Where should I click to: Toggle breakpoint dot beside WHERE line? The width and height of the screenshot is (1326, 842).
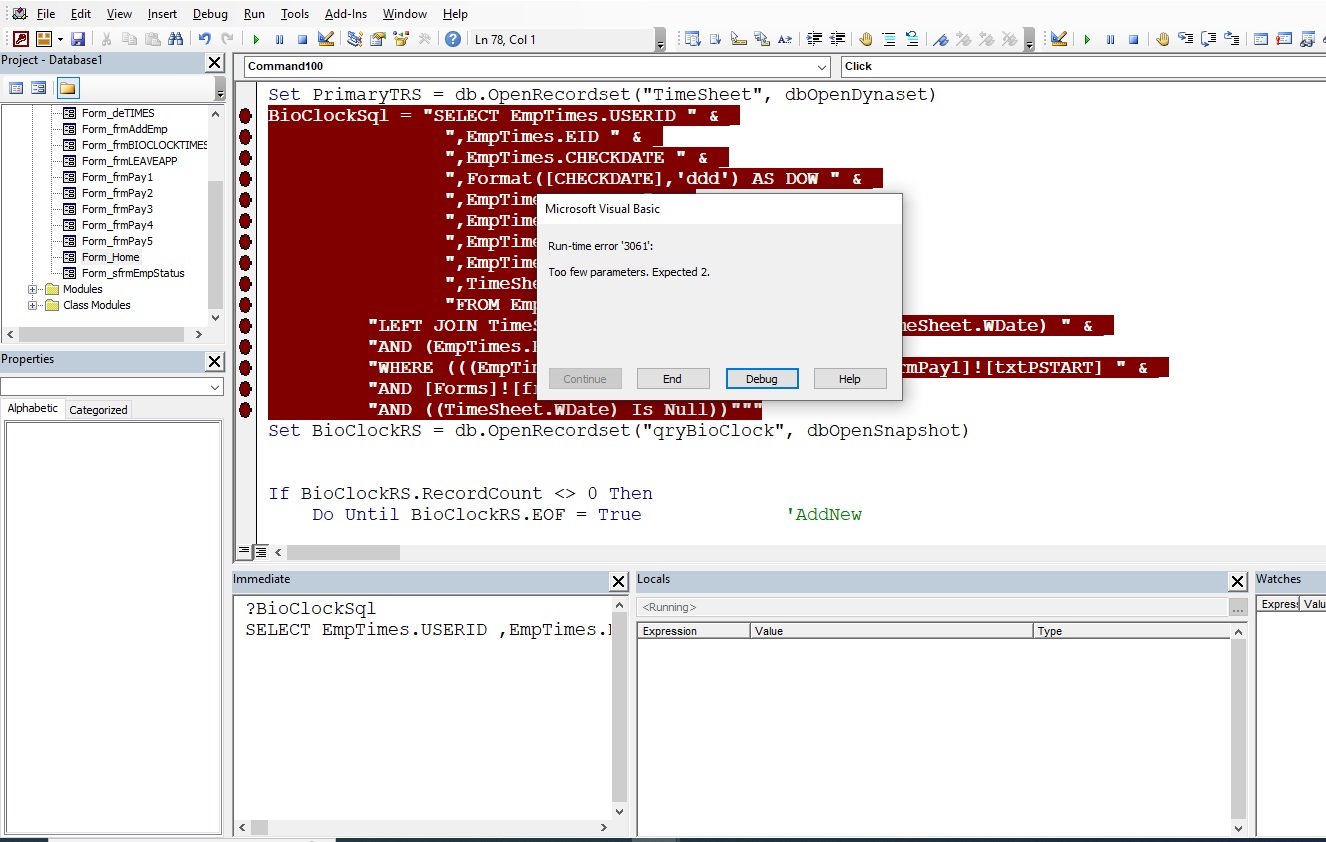pyautogui.click(x=246, y=368)
